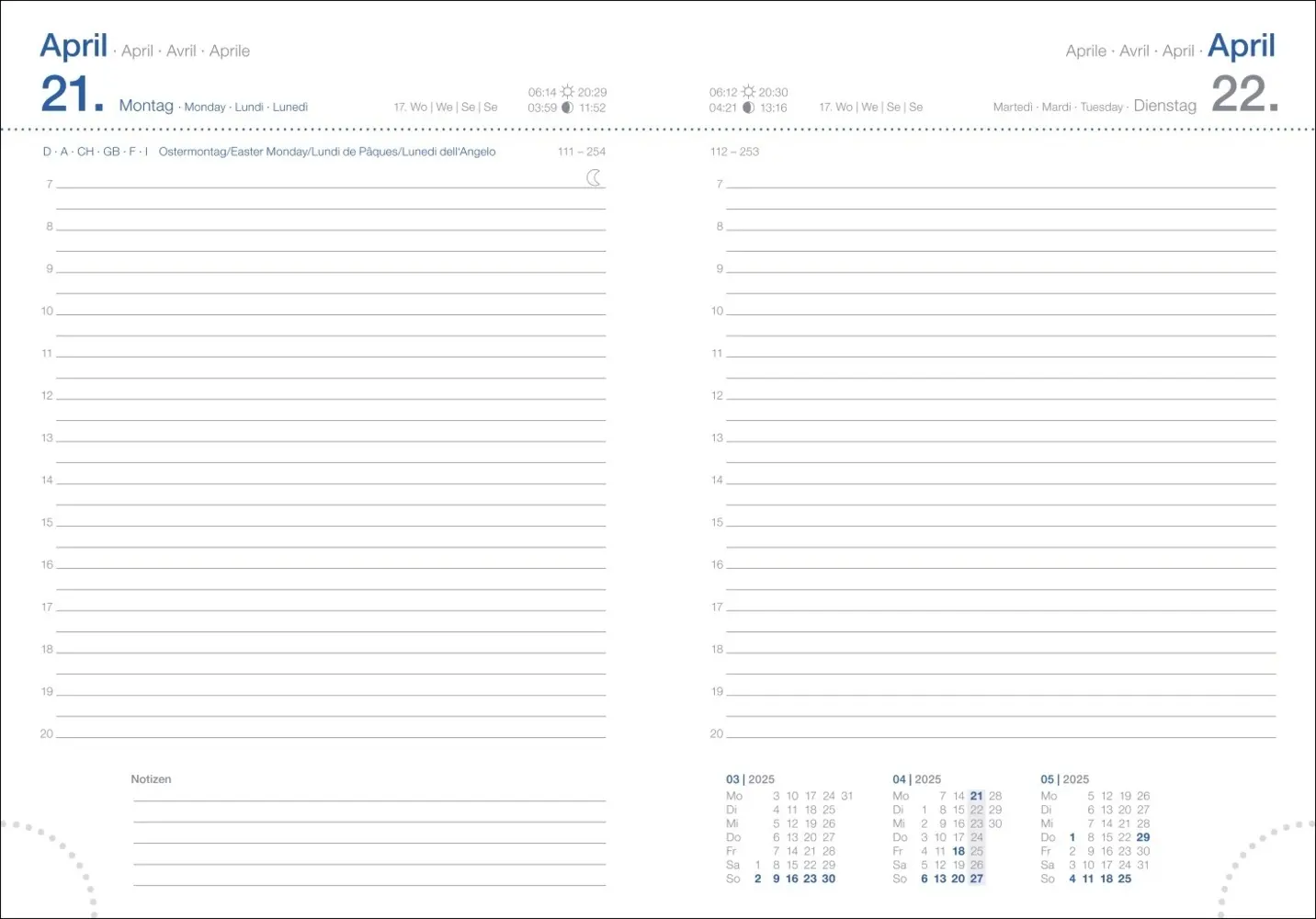Click bold date 1 in May mini calendar
This screenshot has height=919, width=1316.
tap(1072, 837)
